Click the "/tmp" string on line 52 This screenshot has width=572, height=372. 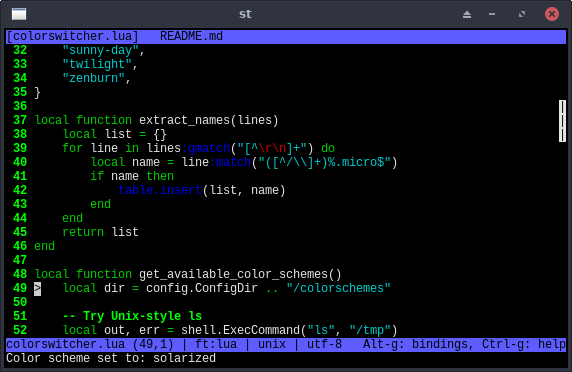click(370, 330)
